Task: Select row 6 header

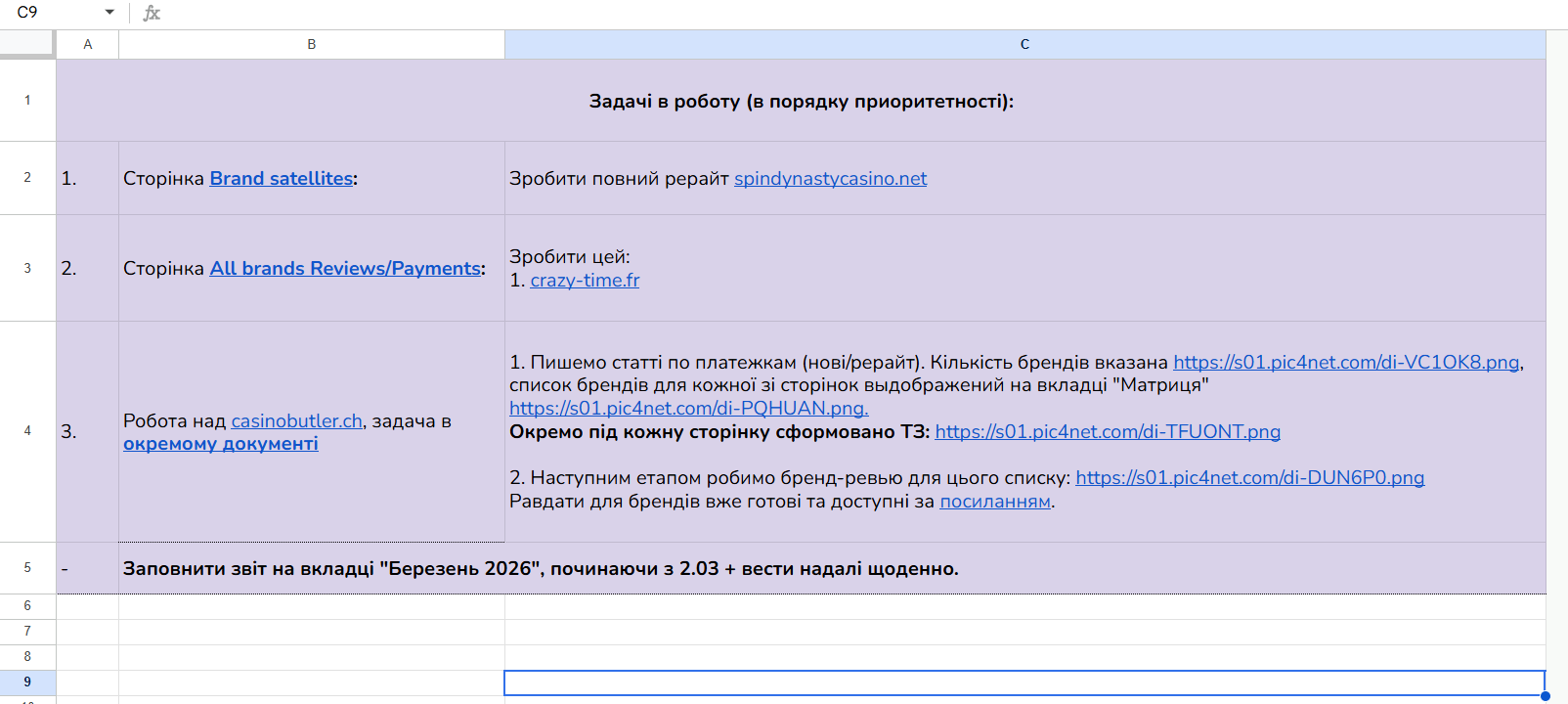Action: [27, 606]
